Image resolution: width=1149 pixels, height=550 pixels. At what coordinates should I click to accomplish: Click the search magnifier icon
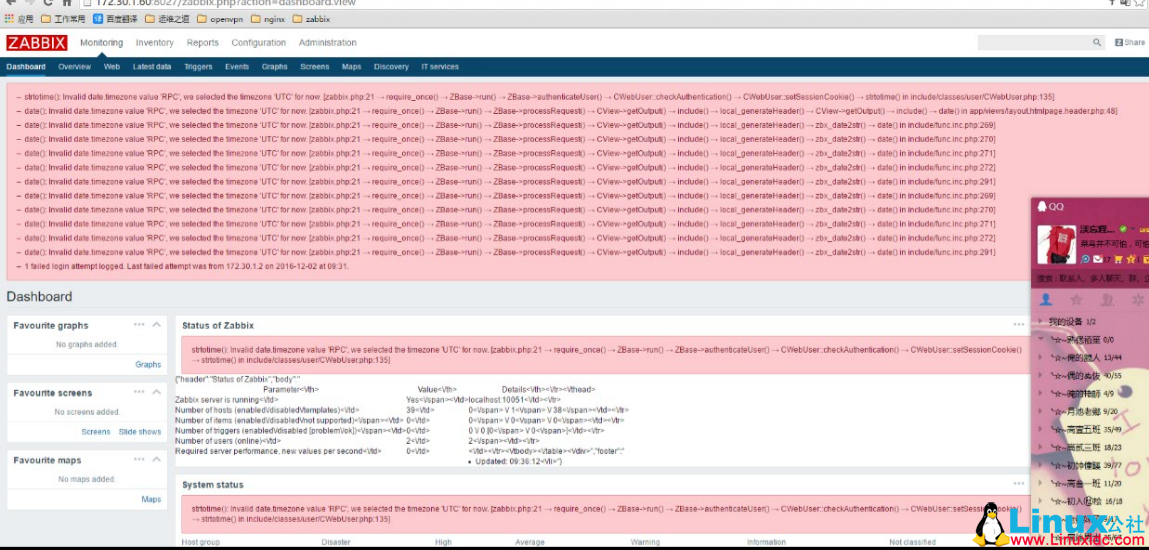click(x=1097, y=43)
